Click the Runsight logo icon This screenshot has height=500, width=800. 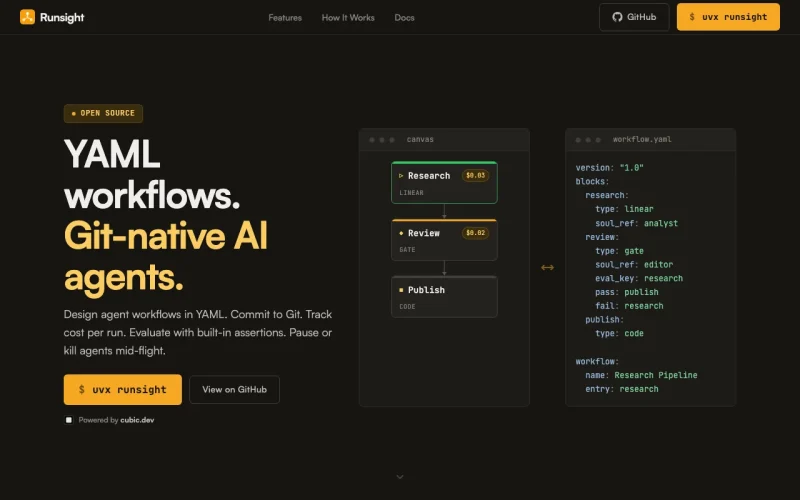click(x=28, y=17)
